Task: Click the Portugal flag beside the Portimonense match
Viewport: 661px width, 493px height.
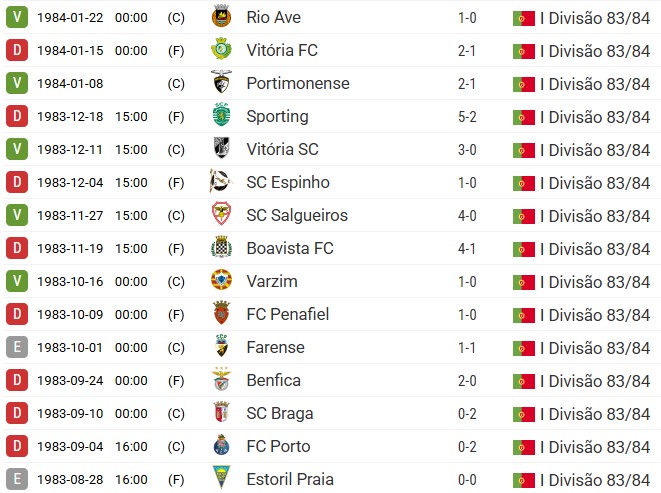Action: pyautogui.click(x=523, y=84)
